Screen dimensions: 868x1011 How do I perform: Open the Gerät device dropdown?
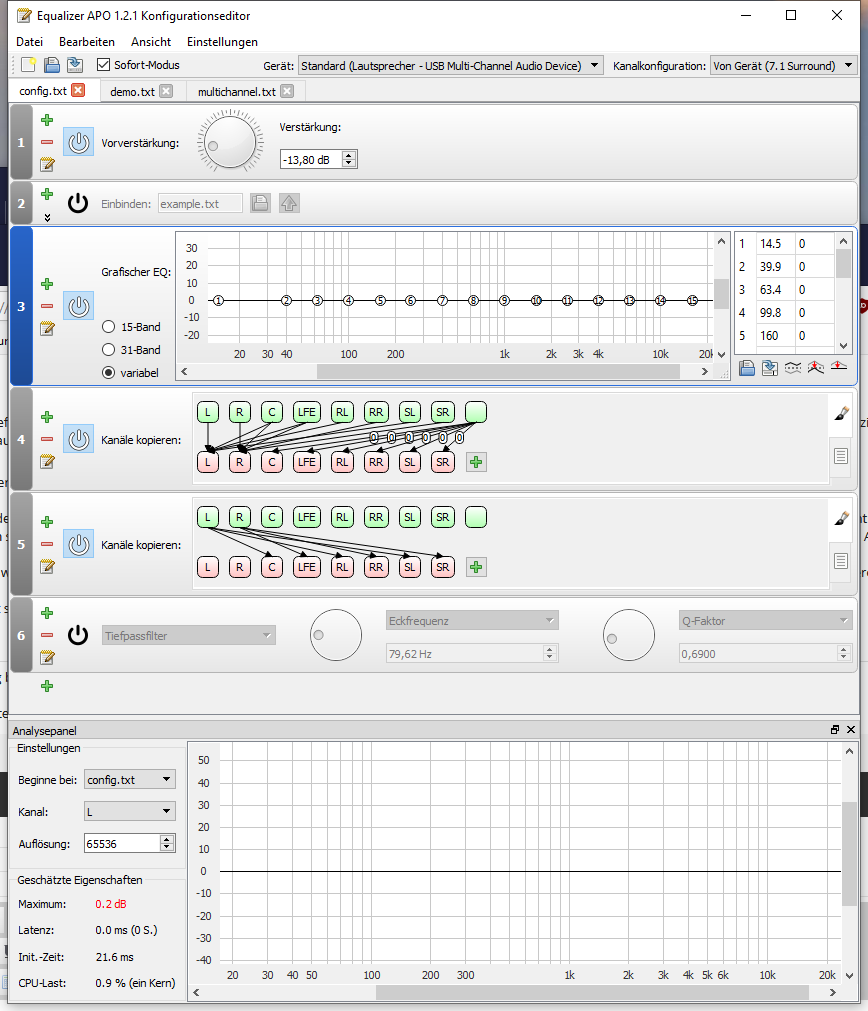coord(450,66)
